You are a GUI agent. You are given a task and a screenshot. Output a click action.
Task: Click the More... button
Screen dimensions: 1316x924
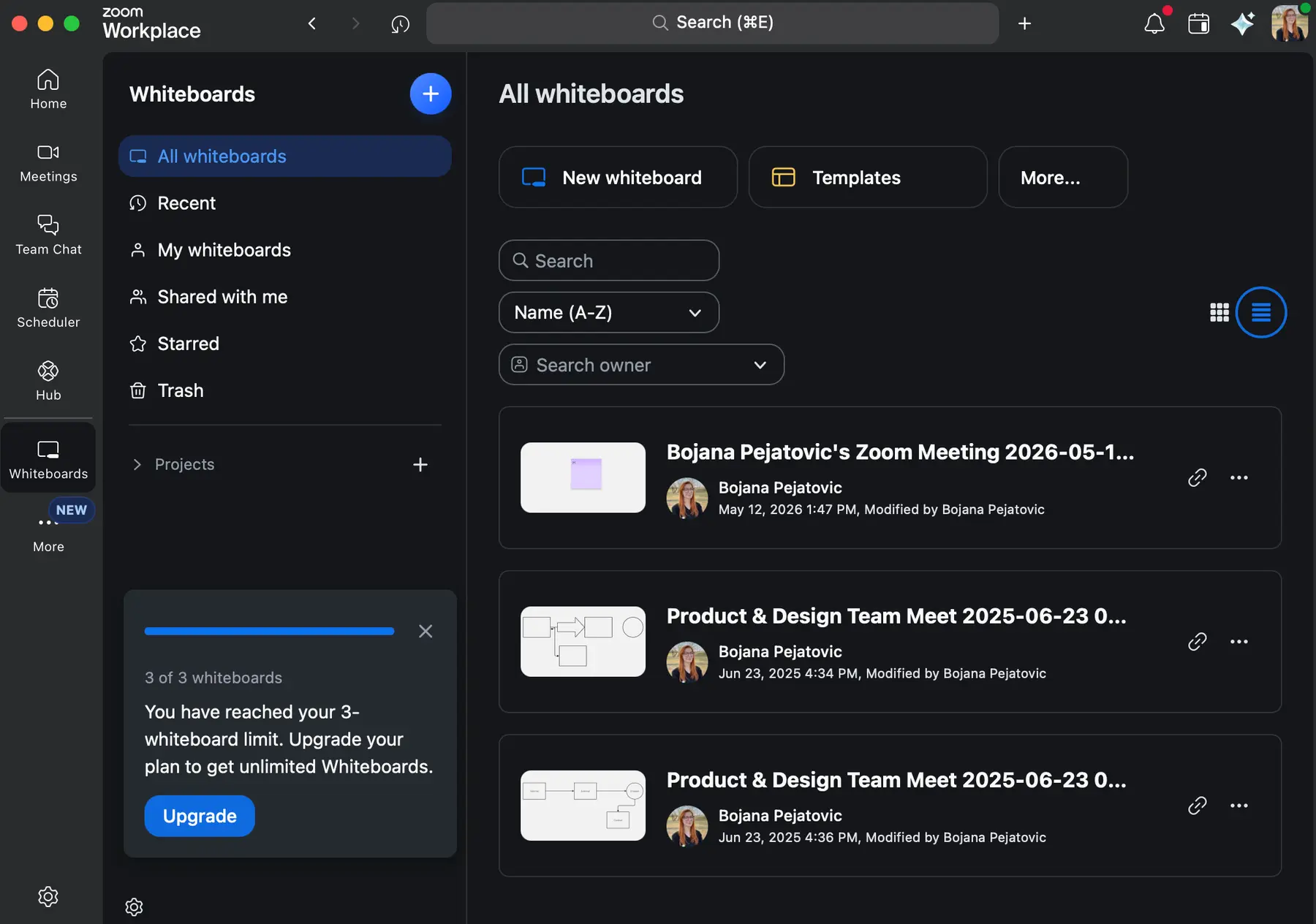pos(1063,177)
